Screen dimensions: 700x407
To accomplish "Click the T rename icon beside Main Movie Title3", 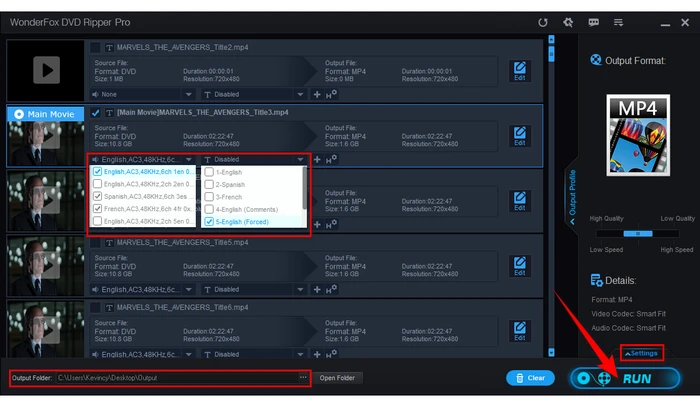I will [109, 112].
